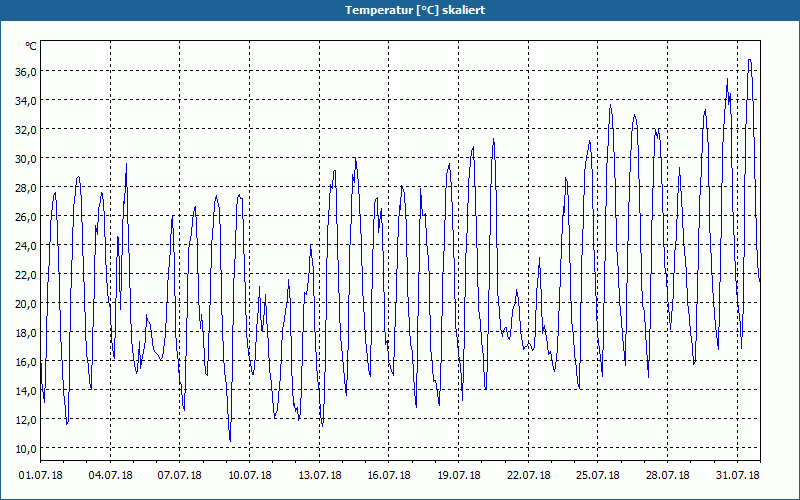Screen dimensions: 800x500
Task: Click the 22,0 y-axis label
Action: (x=26, y=275)
